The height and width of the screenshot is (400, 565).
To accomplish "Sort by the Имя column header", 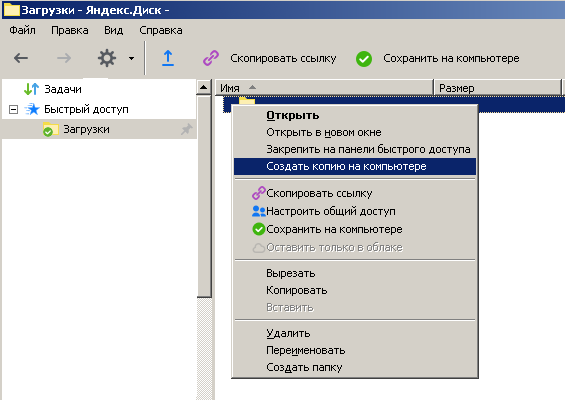I will pos(324,88).
